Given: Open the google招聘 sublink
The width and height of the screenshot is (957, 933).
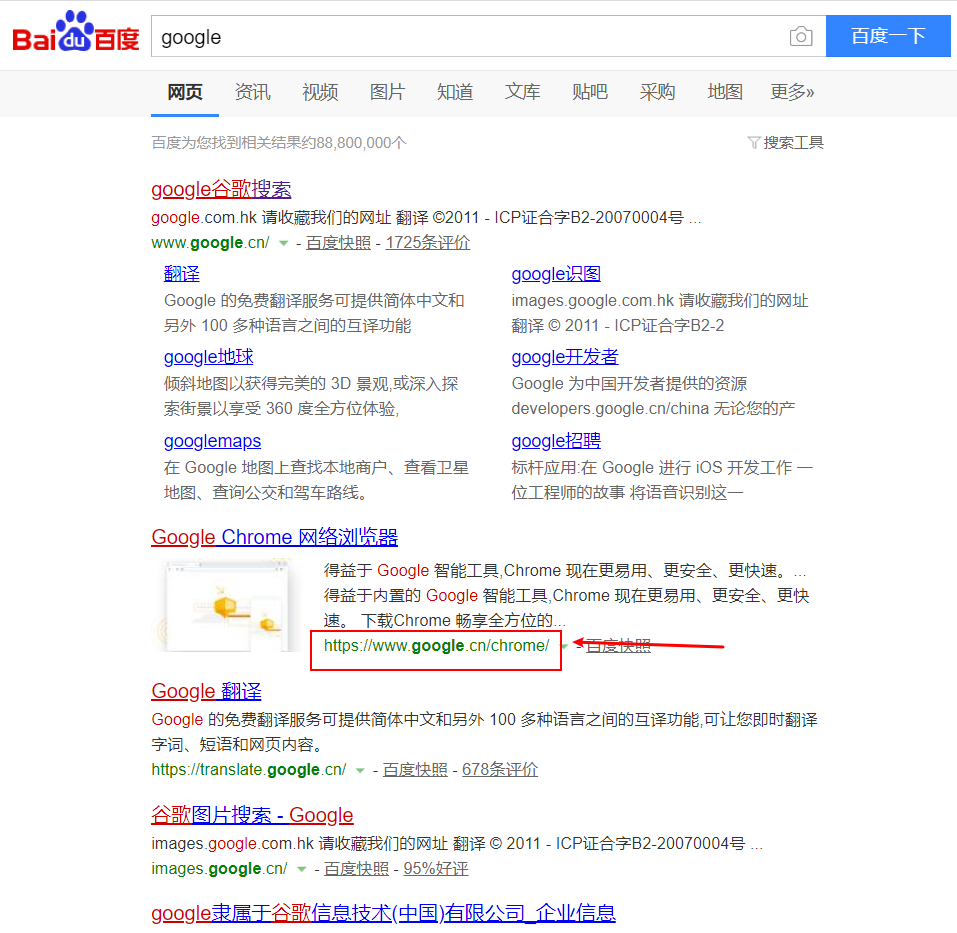Looking at the screenshot, I should [x=556, y=441].
